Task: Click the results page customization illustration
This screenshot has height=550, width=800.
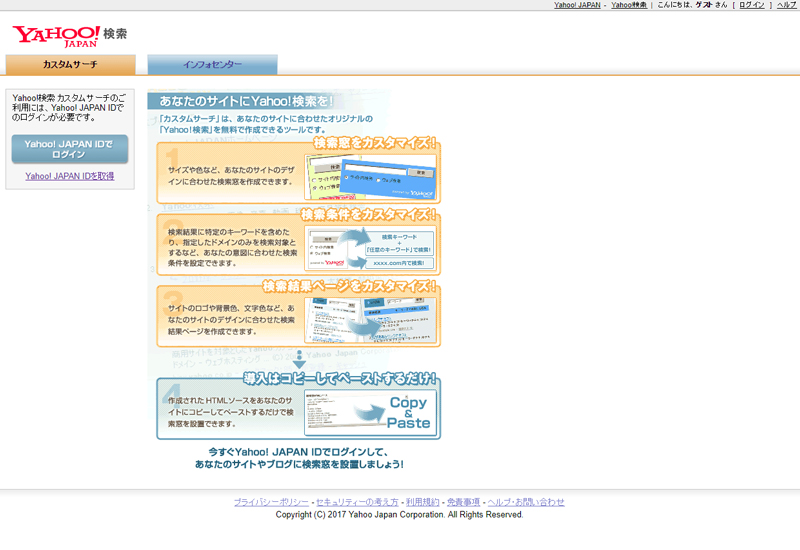Action: [x=370, y=320]
